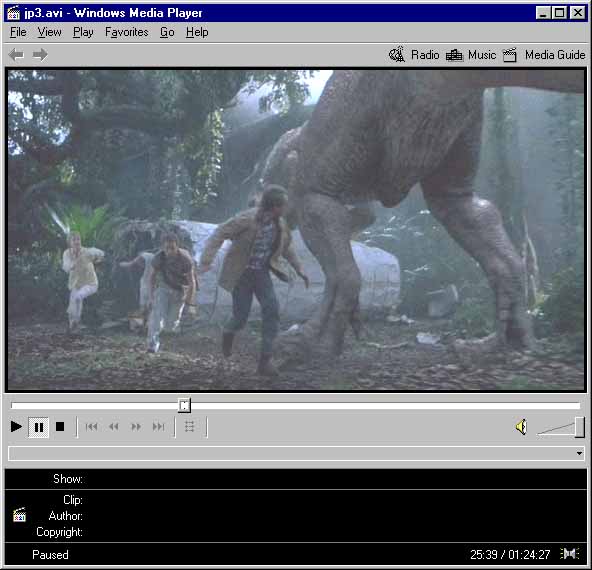Open the Favorites menu
This screenshot has width=592, height=570.
[126, 32]
